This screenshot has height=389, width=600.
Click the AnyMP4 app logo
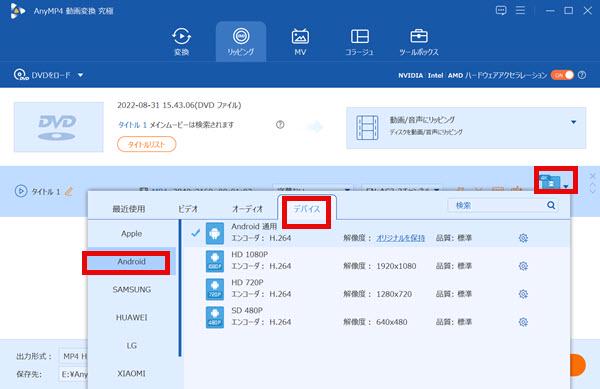(x=18, y=11)
